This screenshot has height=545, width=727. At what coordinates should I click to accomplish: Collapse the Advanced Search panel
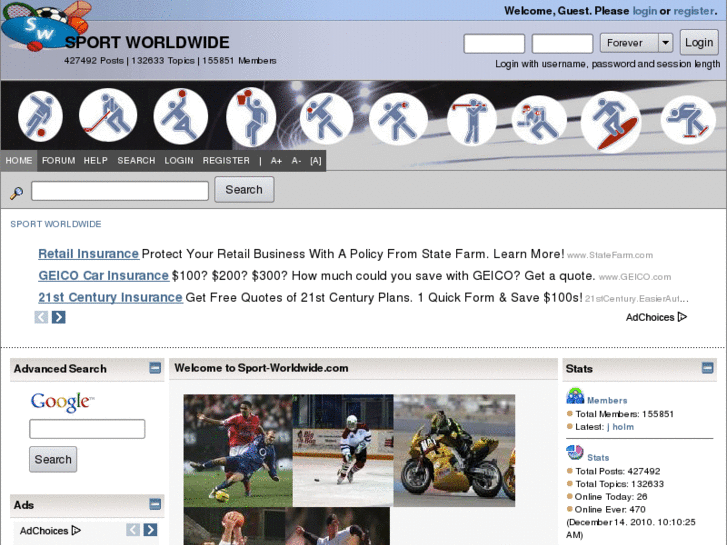(x=155, y=368)
